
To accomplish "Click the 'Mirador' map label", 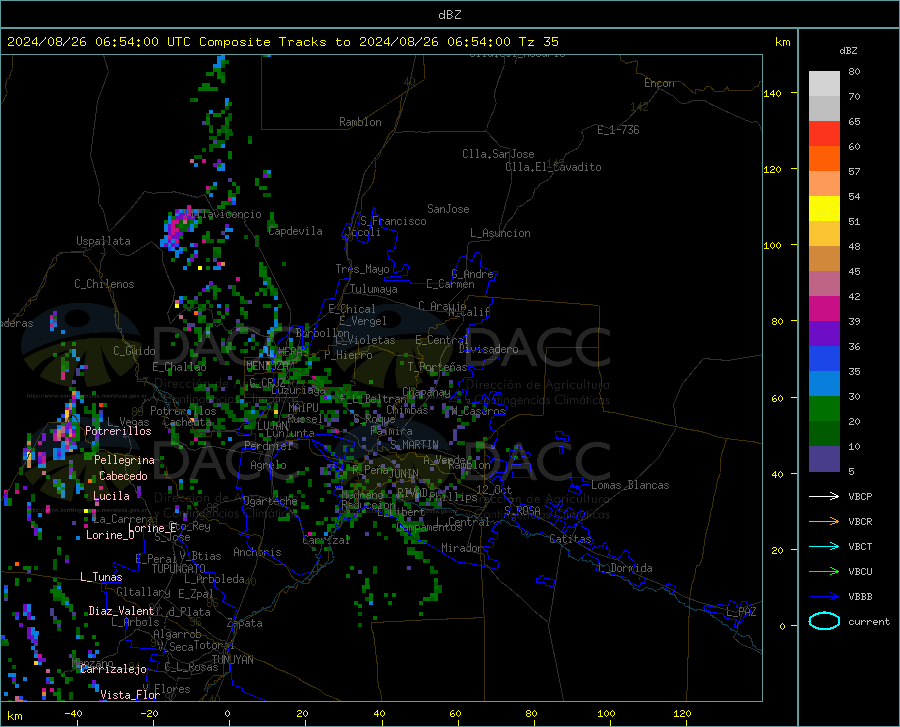I will click(462, 548).
